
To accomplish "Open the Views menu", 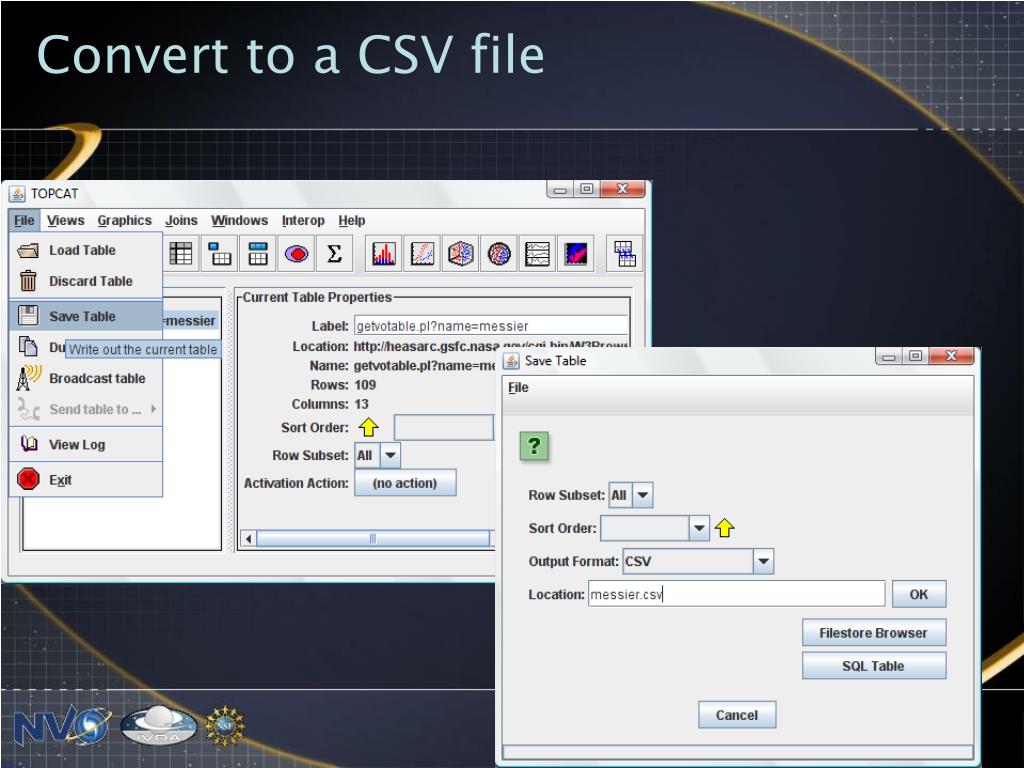I will pyautogui.click(x=65, y=221).
